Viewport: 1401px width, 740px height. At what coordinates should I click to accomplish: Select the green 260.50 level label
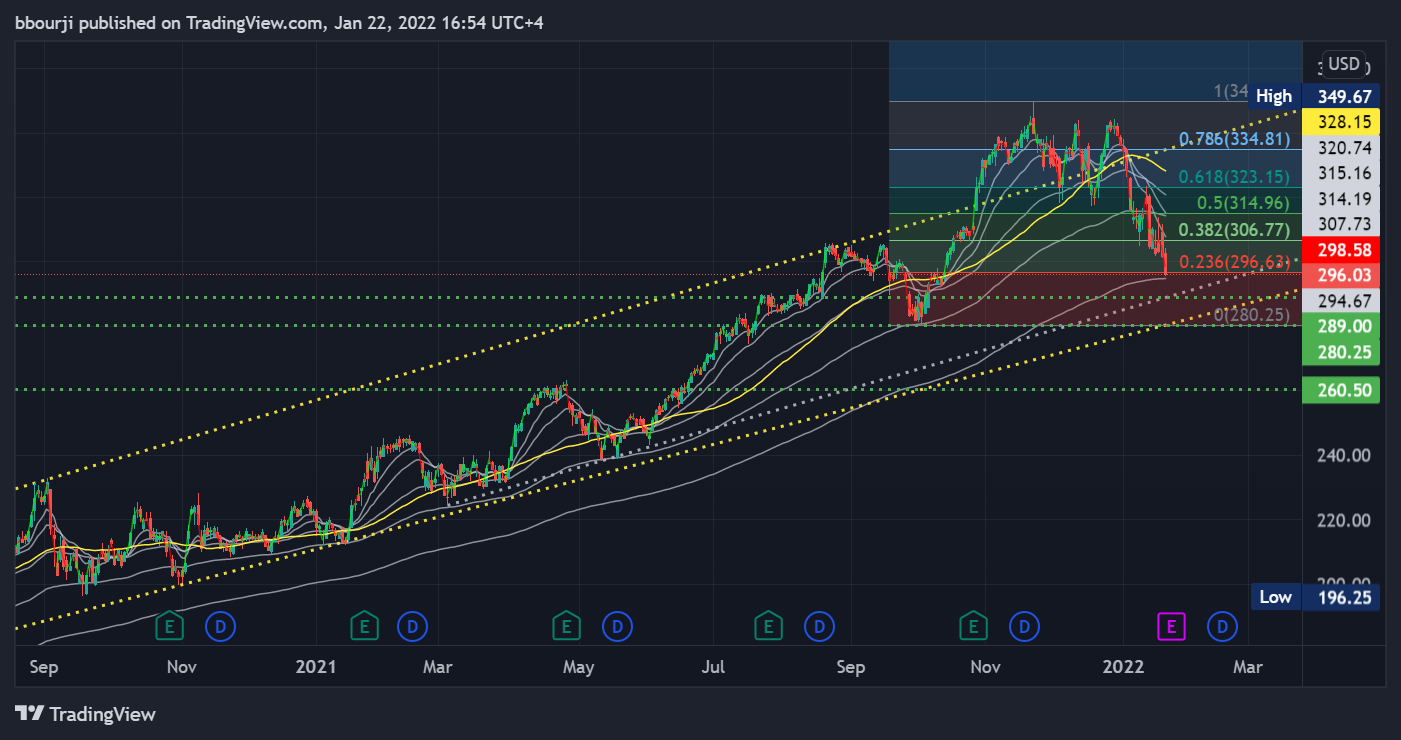pos(1341,390)
